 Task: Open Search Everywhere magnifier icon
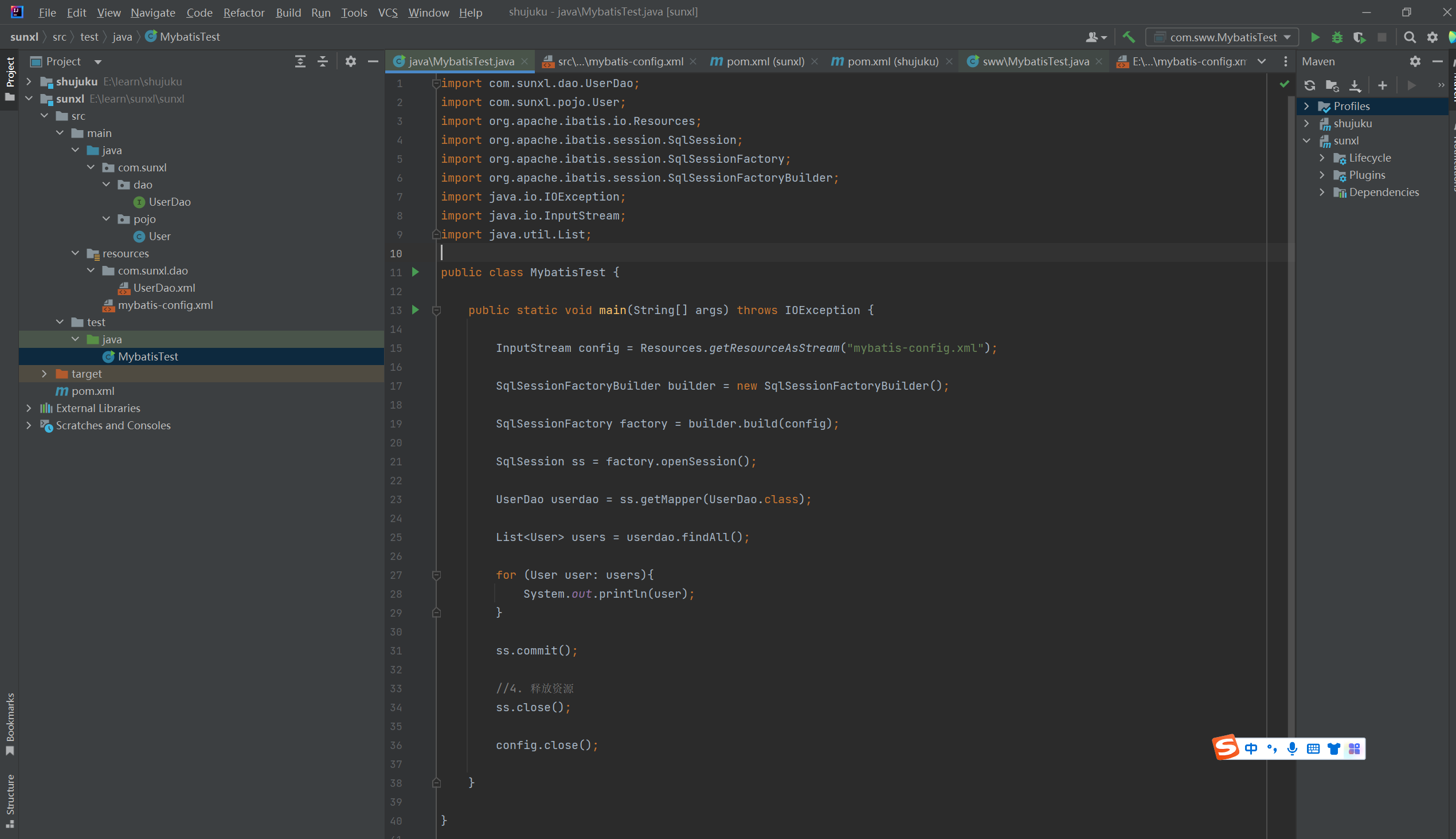tap(1410, 37)
